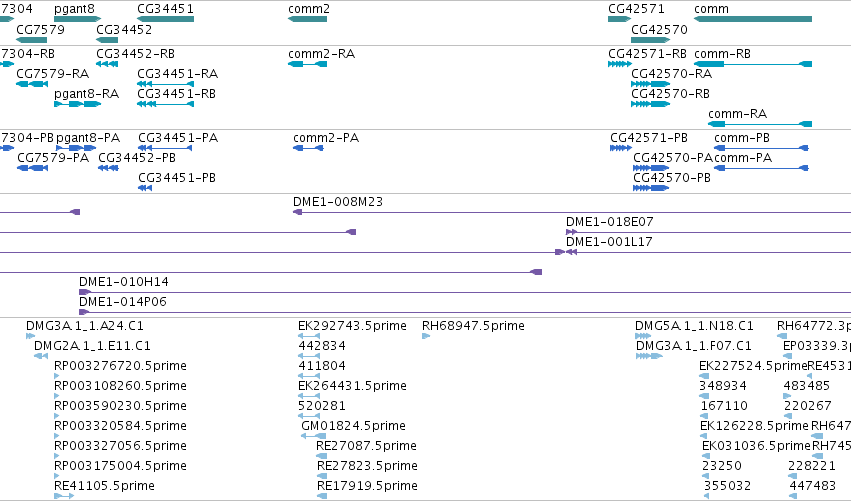Click protein pgant8-PA
The image size is (851, 501).
point(76,148)
